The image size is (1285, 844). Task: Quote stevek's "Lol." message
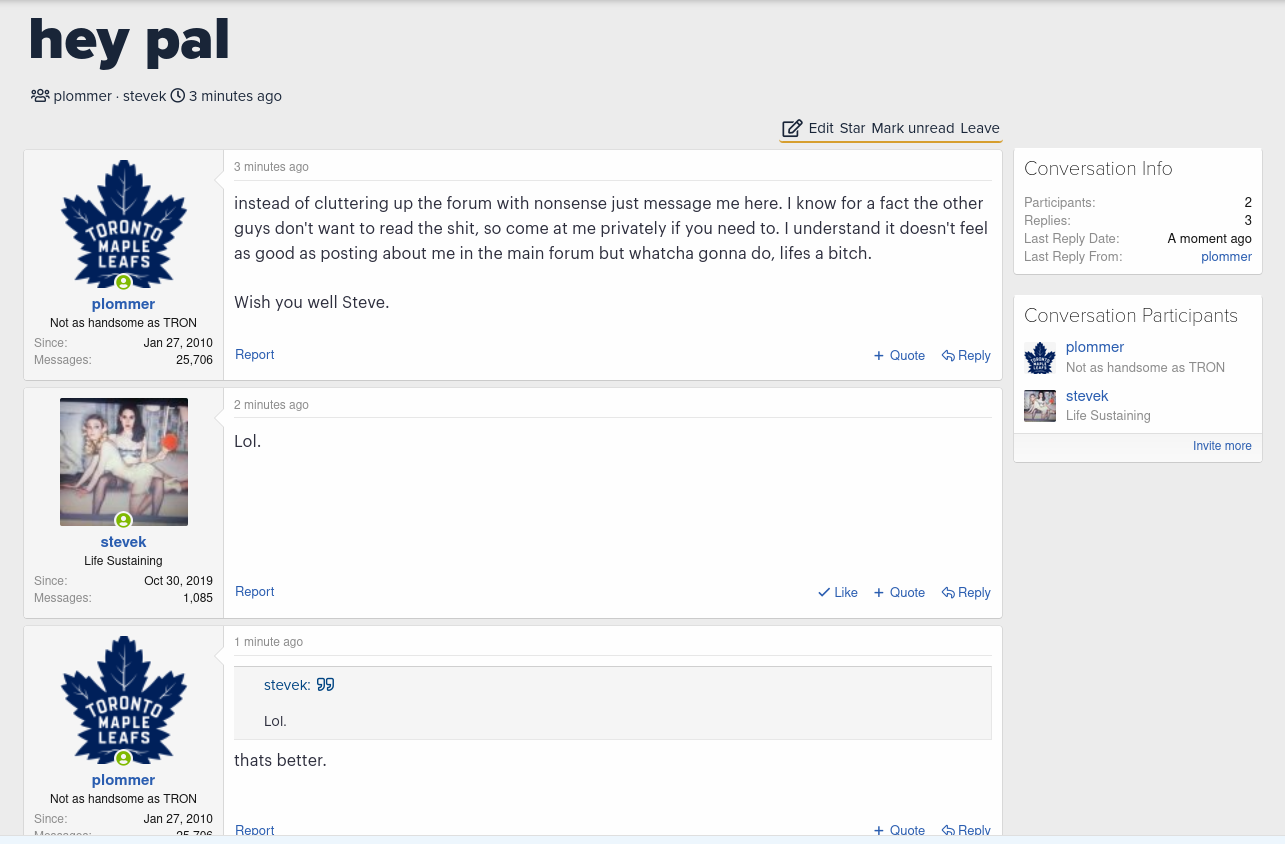(899, 592)
